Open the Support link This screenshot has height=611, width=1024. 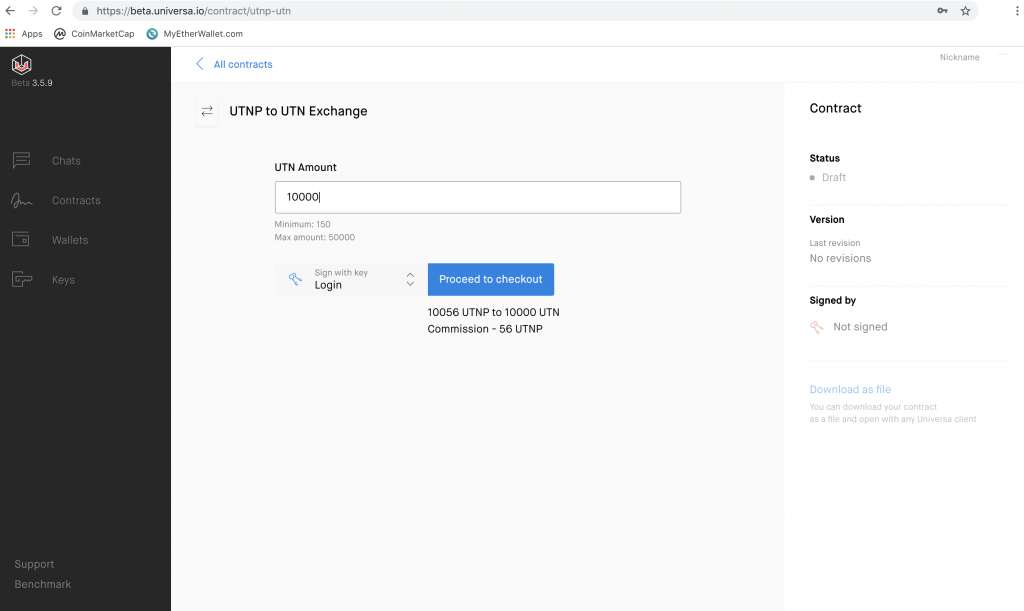point(34,564)
